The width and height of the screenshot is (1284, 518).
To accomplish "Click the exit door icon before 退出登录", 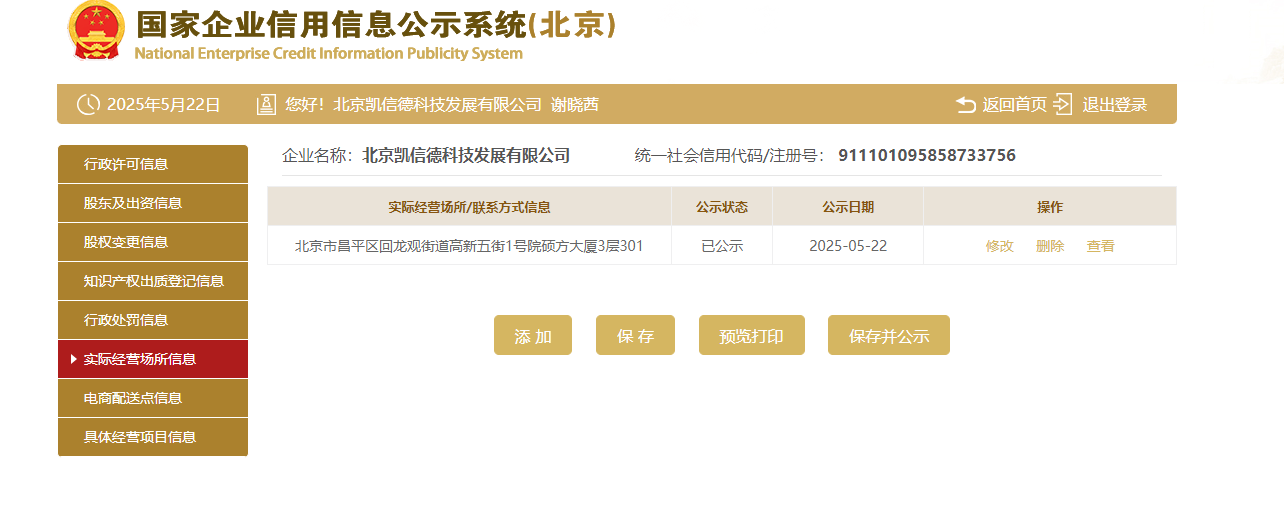I will (1063, 104).
